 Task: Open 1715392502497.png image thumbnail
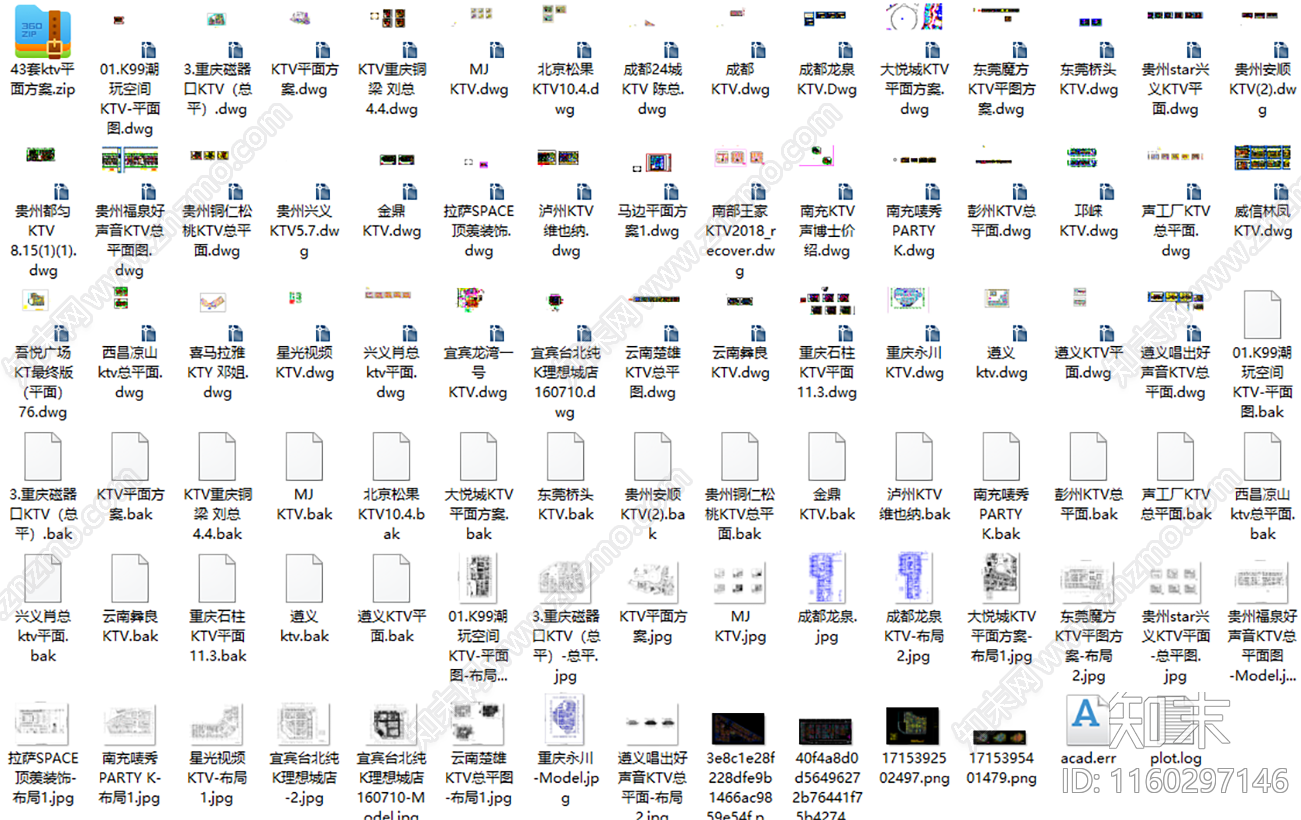click(914, 726)
